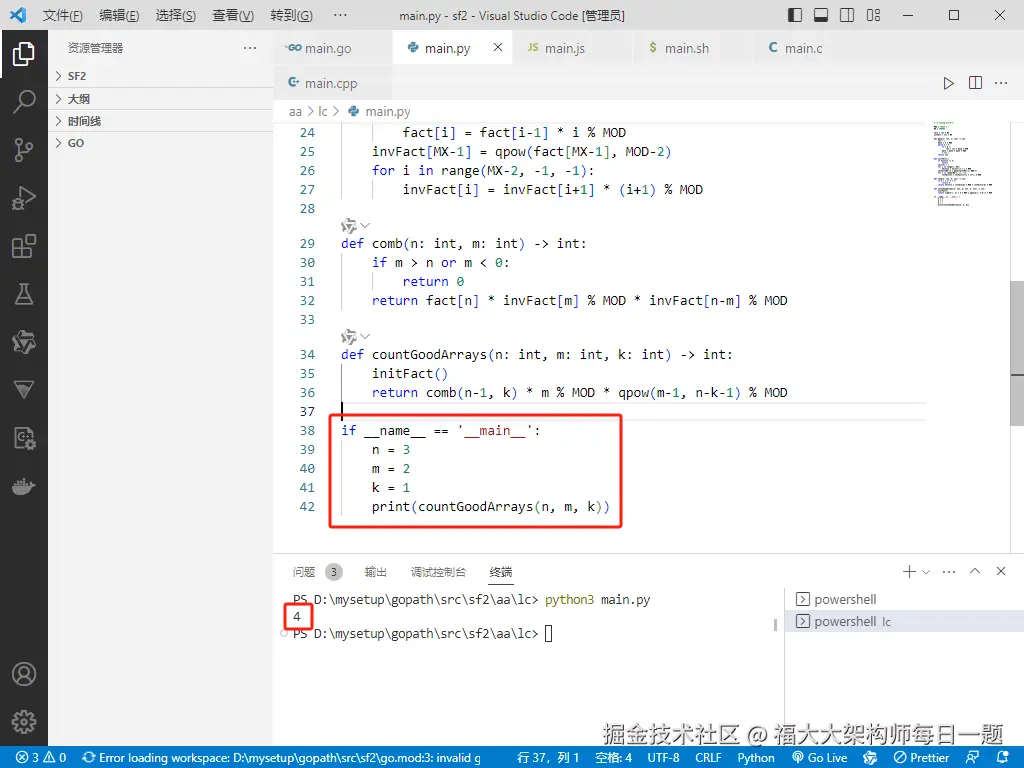Expand the 时间线 timeline section
The width and height of the screenshot is (1024, 768).
[161, 121]
